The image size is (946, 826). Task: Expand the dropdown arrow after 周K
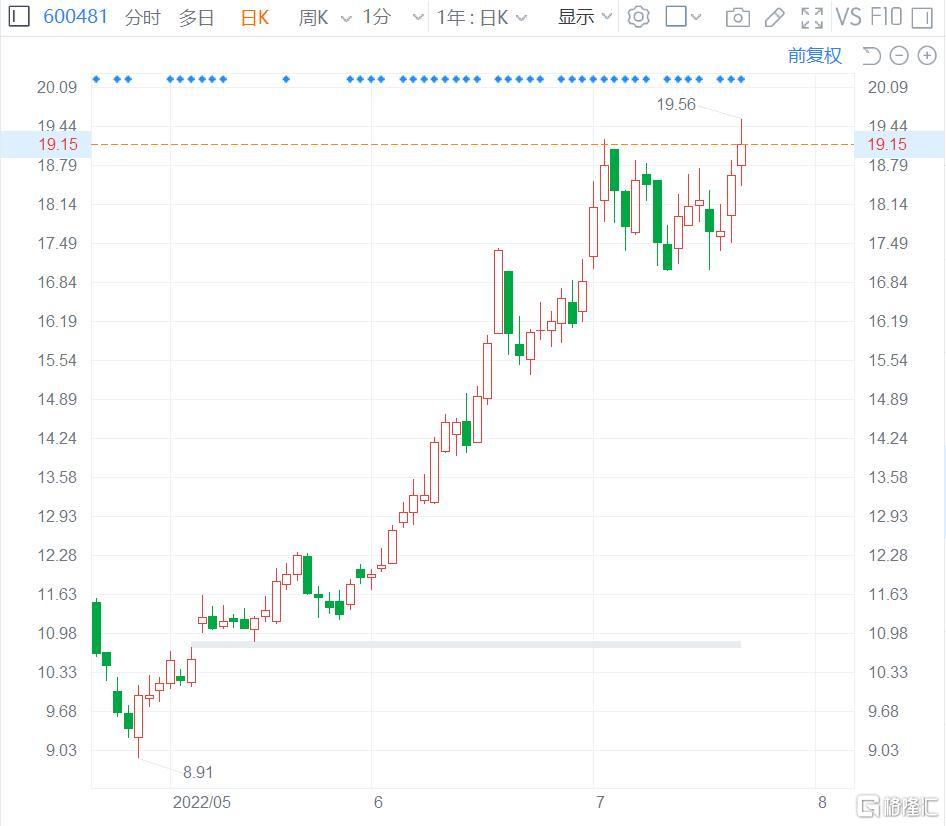coord(346,18)
